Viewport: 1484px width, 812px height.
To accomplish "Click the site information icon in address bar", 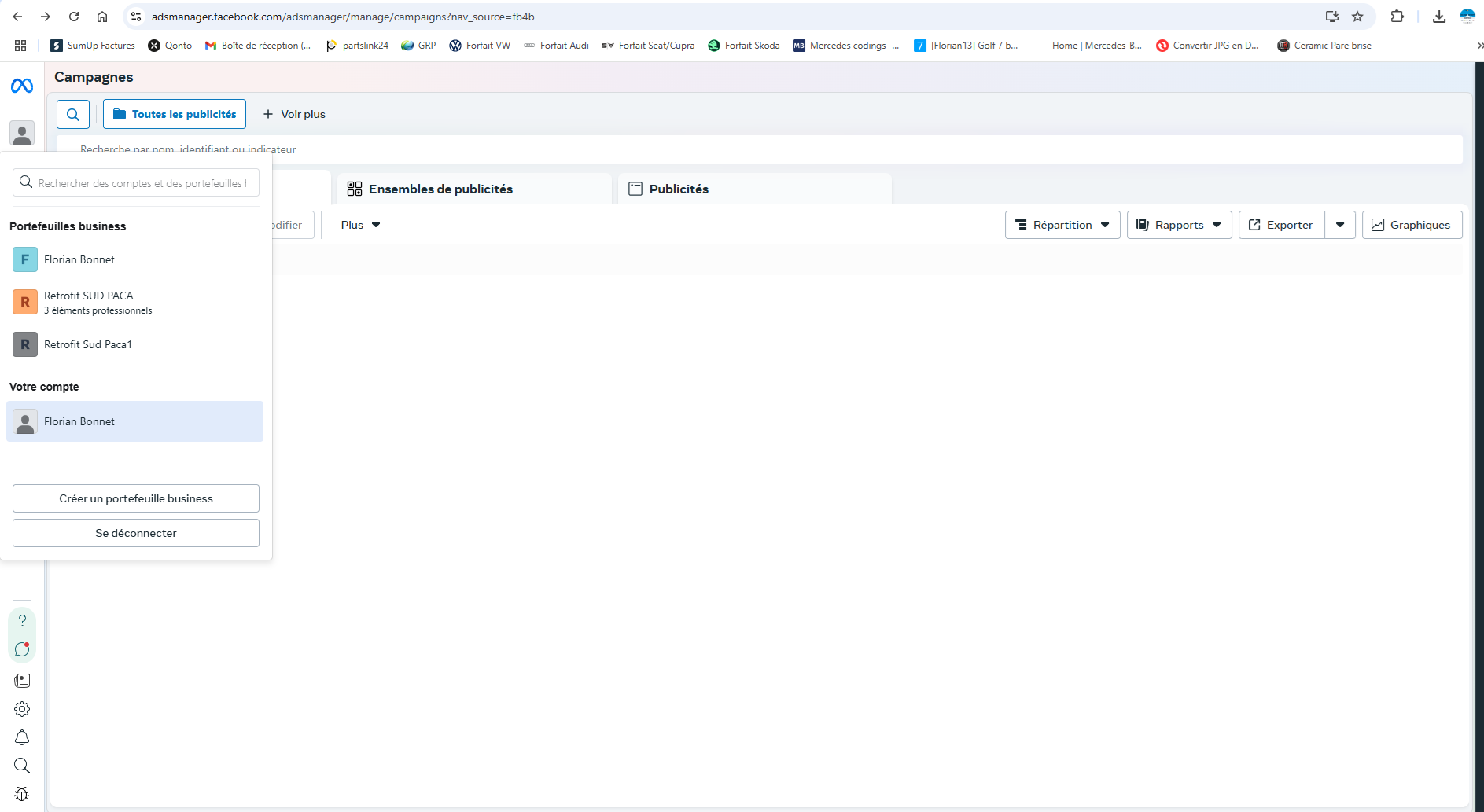I will pyautogui.click(x=136, y=17).
